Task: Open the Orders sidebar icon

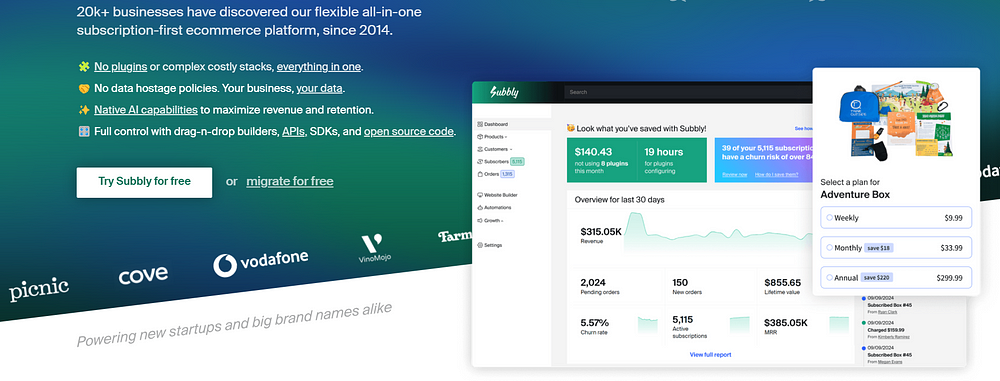Action: pyautogui.click(x=480, y=174)
